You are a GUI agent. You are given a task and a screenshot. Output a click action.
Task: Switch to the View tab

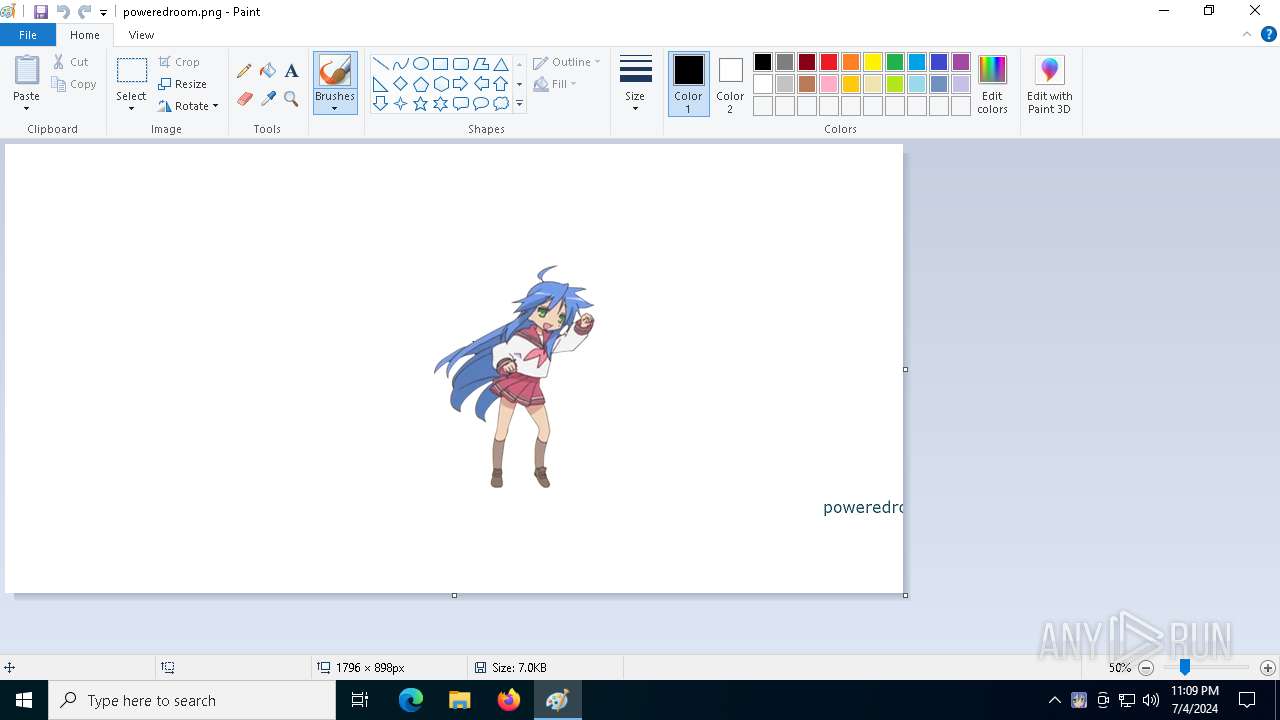click(x=141, y=35)
